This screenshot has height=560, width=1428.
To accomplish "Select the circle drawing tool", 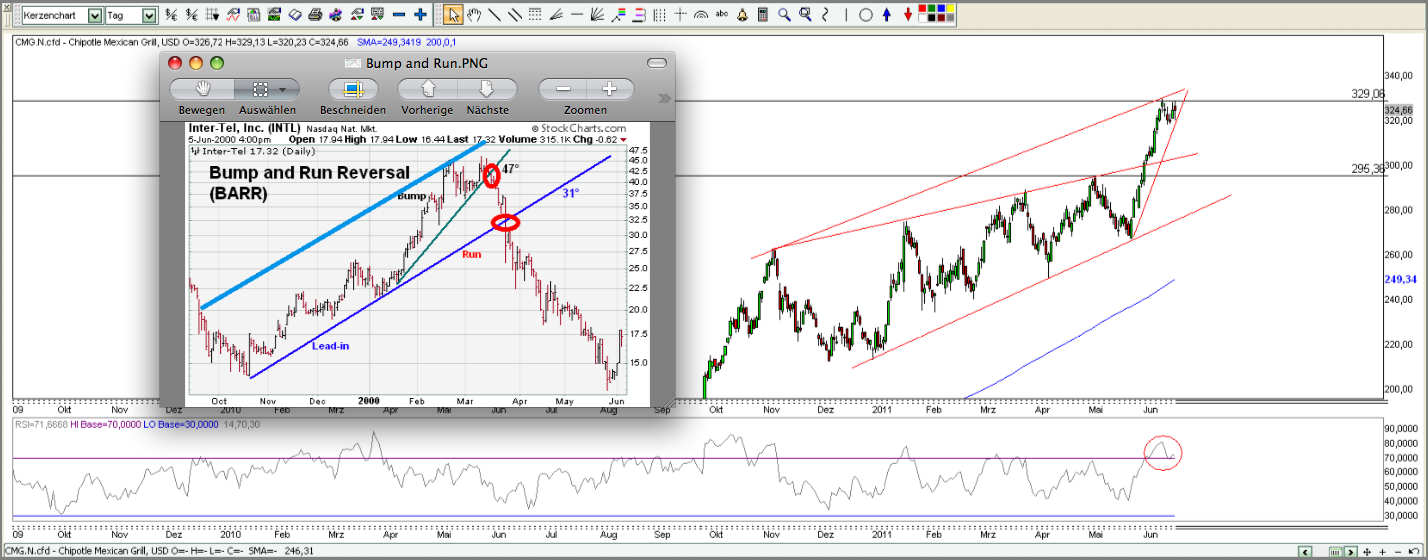I will click(x=866, y=15).
